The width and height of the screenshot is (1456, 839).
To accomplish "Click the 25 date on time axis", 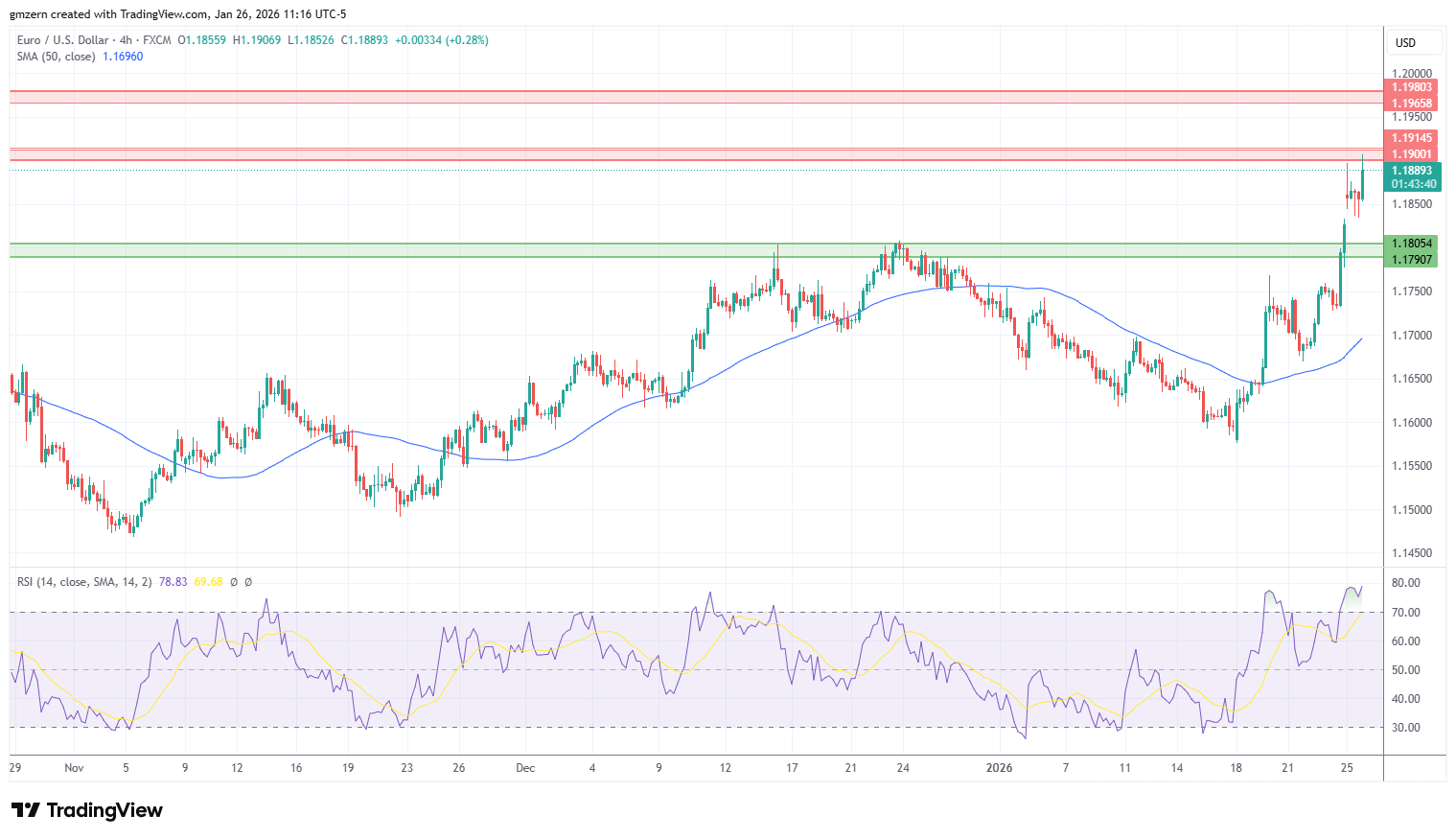I will pyautogui.click(x=1346, y=768).
